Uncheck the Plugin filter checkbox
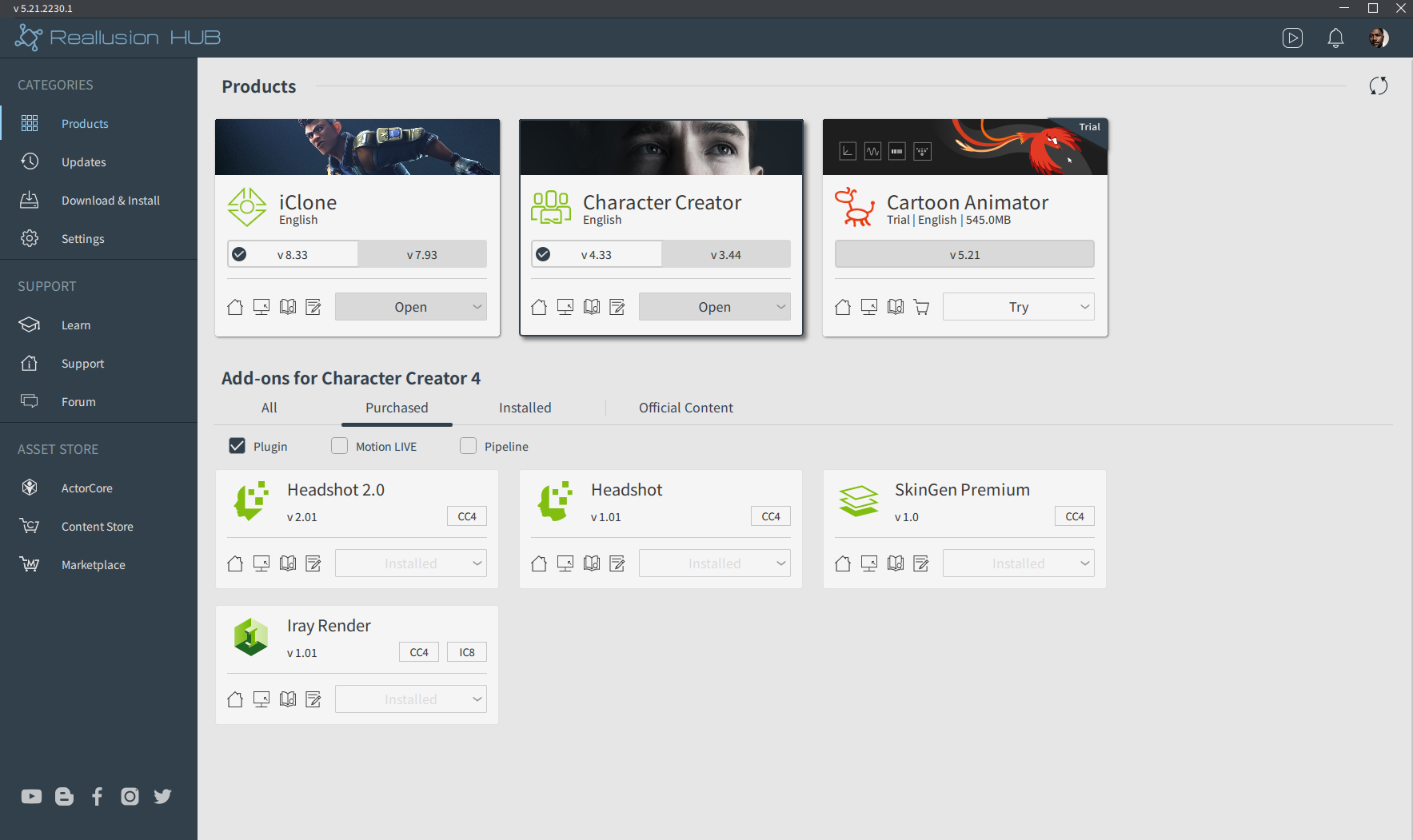Viewport: 1413px width, 840px height. pos(237,446)
